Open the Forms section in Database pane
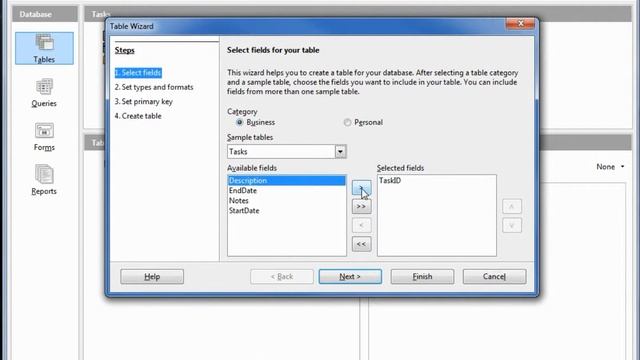Screen dimensions: 640x360 [x=44, y=137]
